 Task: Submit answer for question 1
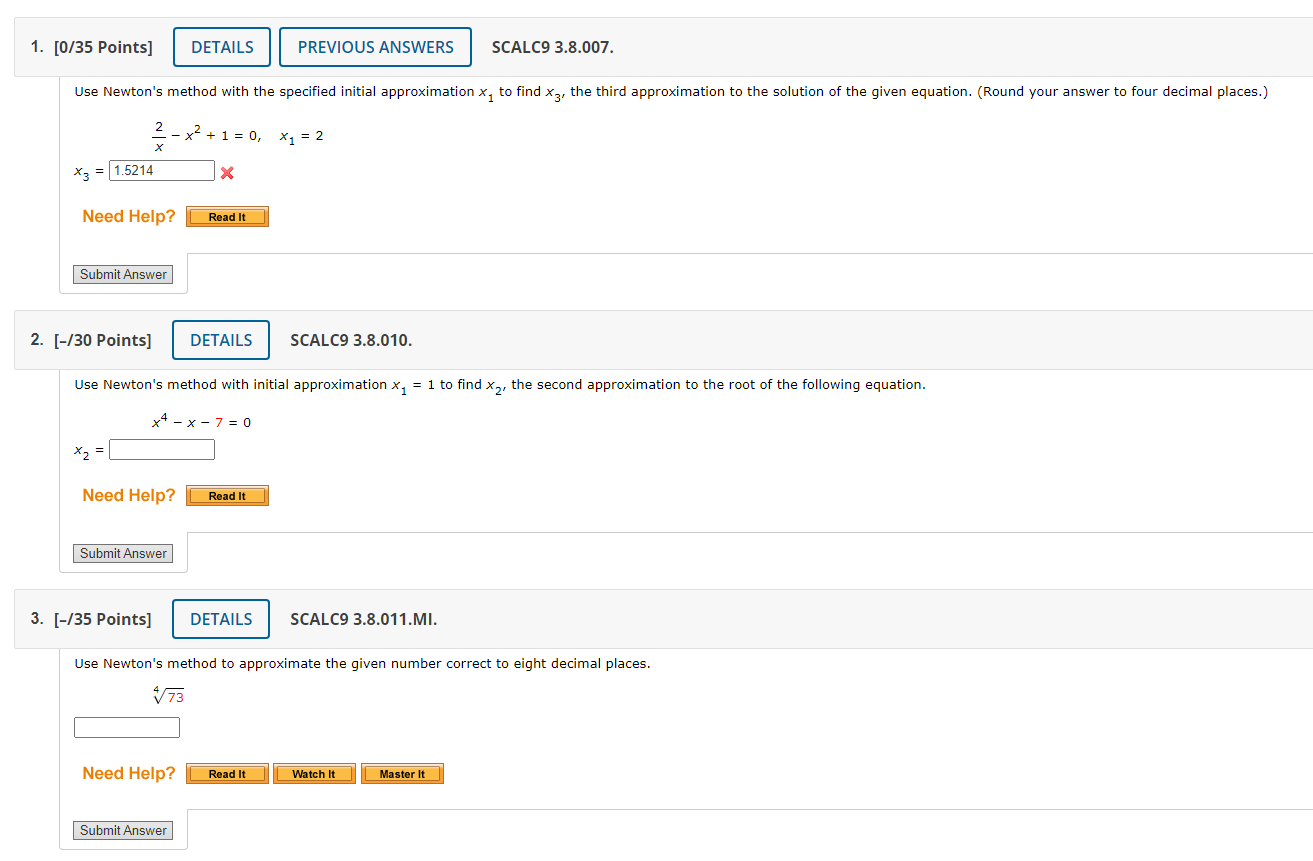(x=122, y=274)
